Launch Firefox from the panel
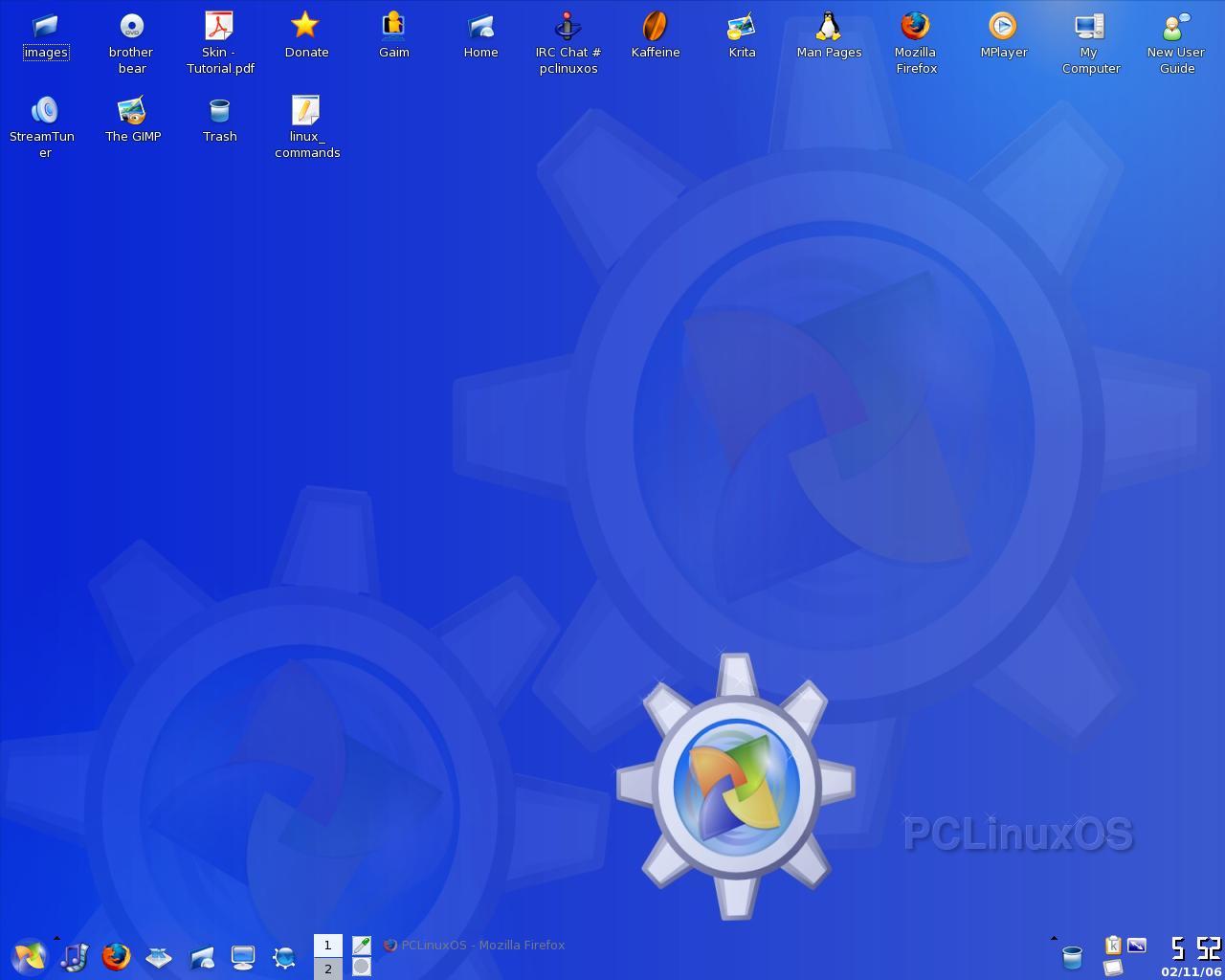1225x980 pixels. 116,957
